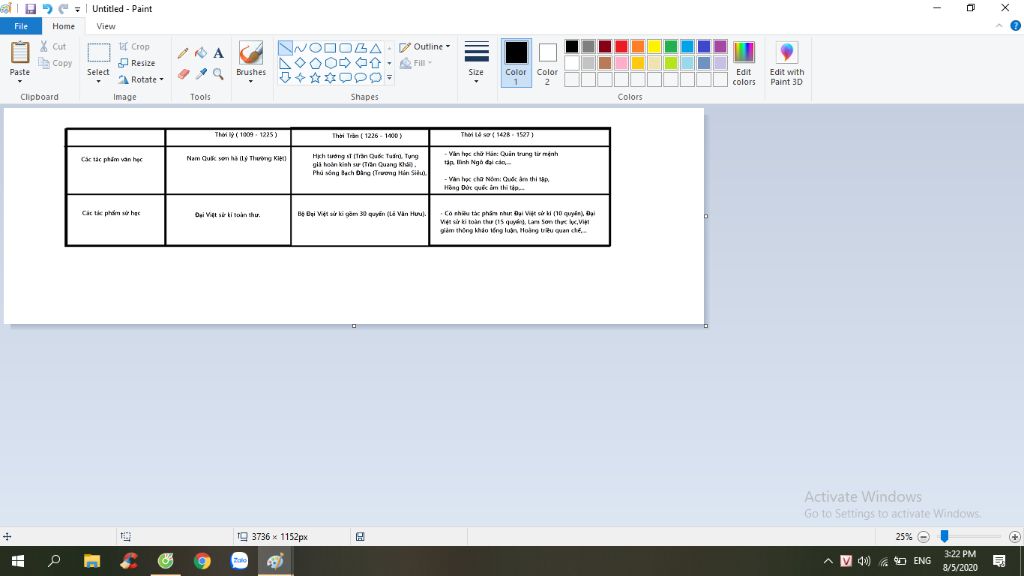The height and width of the screenshot is (576, 1024).
Task: Select the Eraser tool
Action: tap(183, 74)
